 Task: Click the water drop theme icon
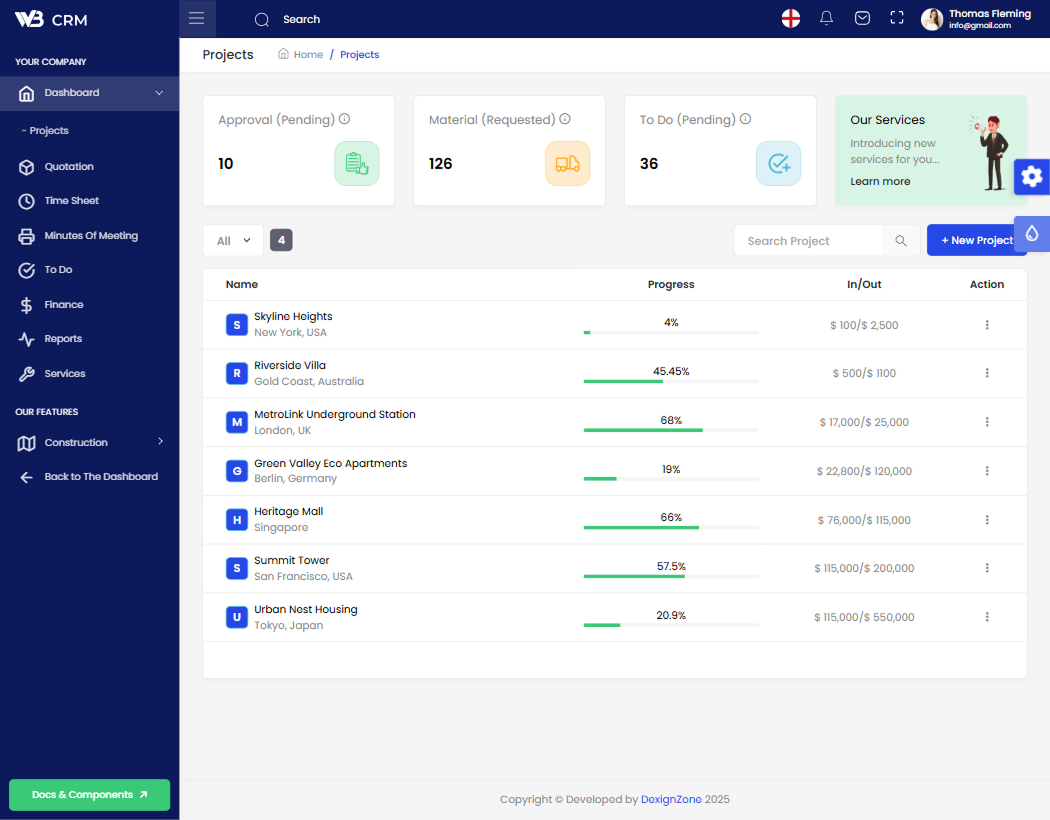tap(1032, 234)
